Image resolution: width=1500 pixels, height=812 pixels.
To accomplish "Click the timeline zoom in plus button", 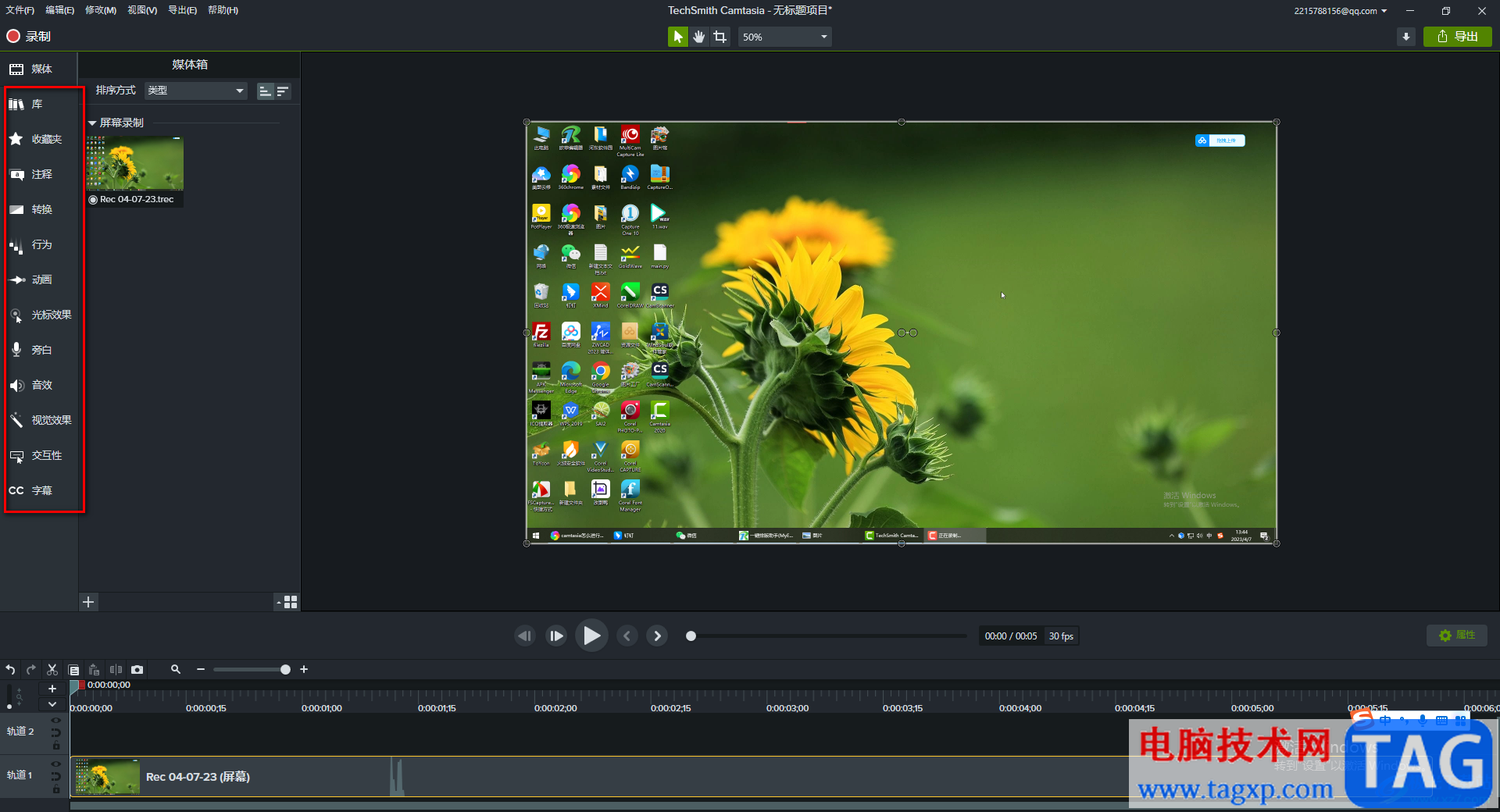I will (304, 669).
